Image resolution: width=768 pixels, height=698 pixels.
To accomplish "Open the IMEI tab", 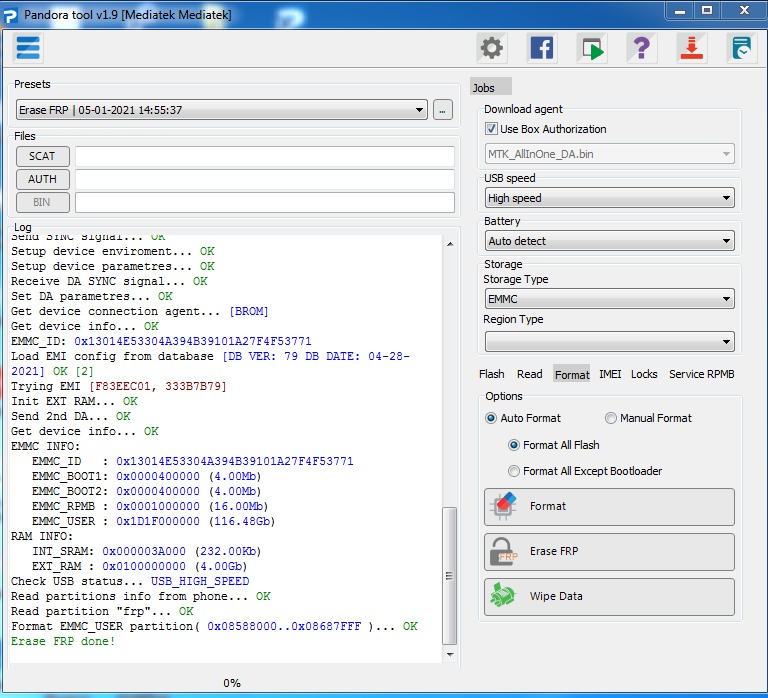I will 610,374.
